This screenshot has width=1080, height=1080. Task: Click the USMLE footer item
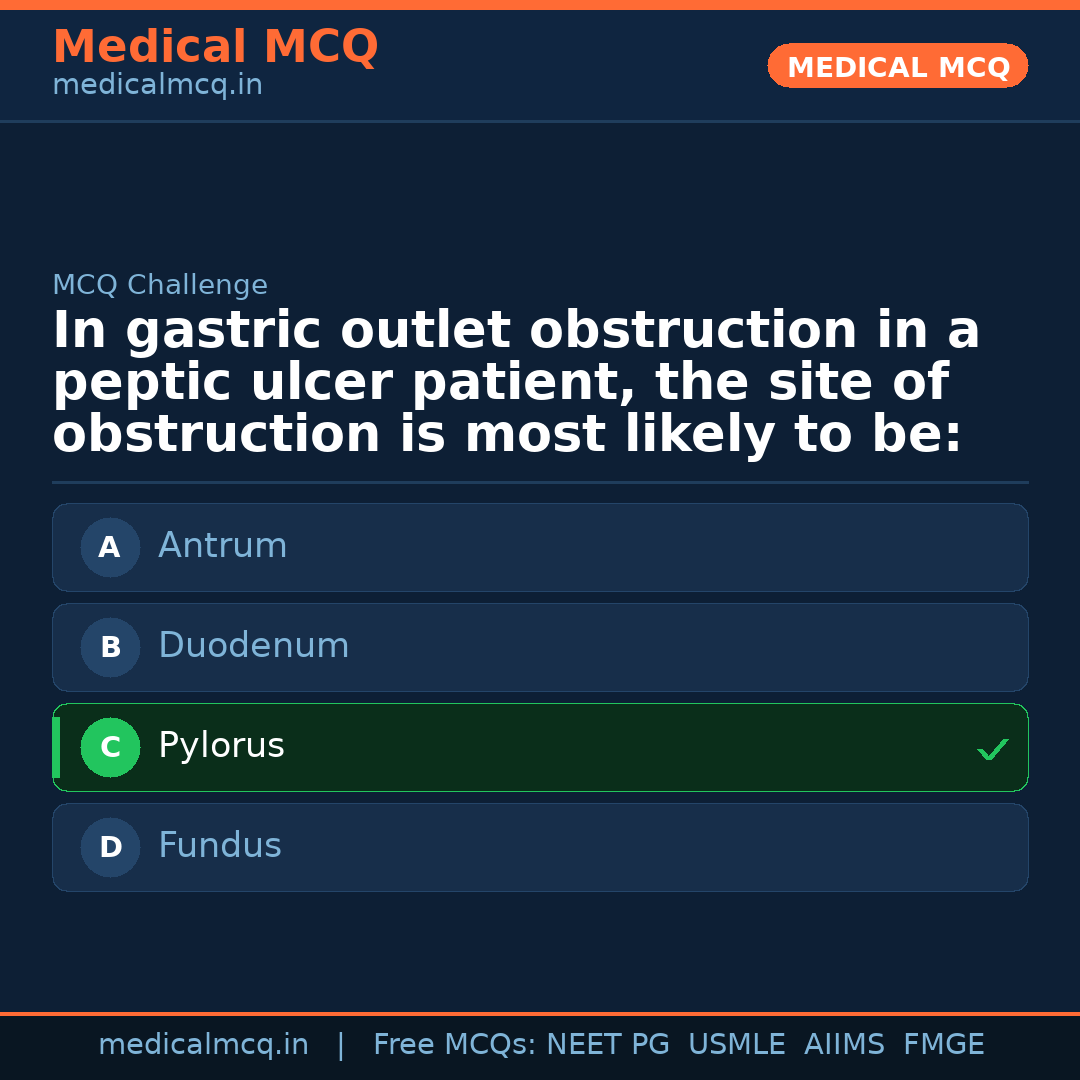click(x=737, y=1043)
